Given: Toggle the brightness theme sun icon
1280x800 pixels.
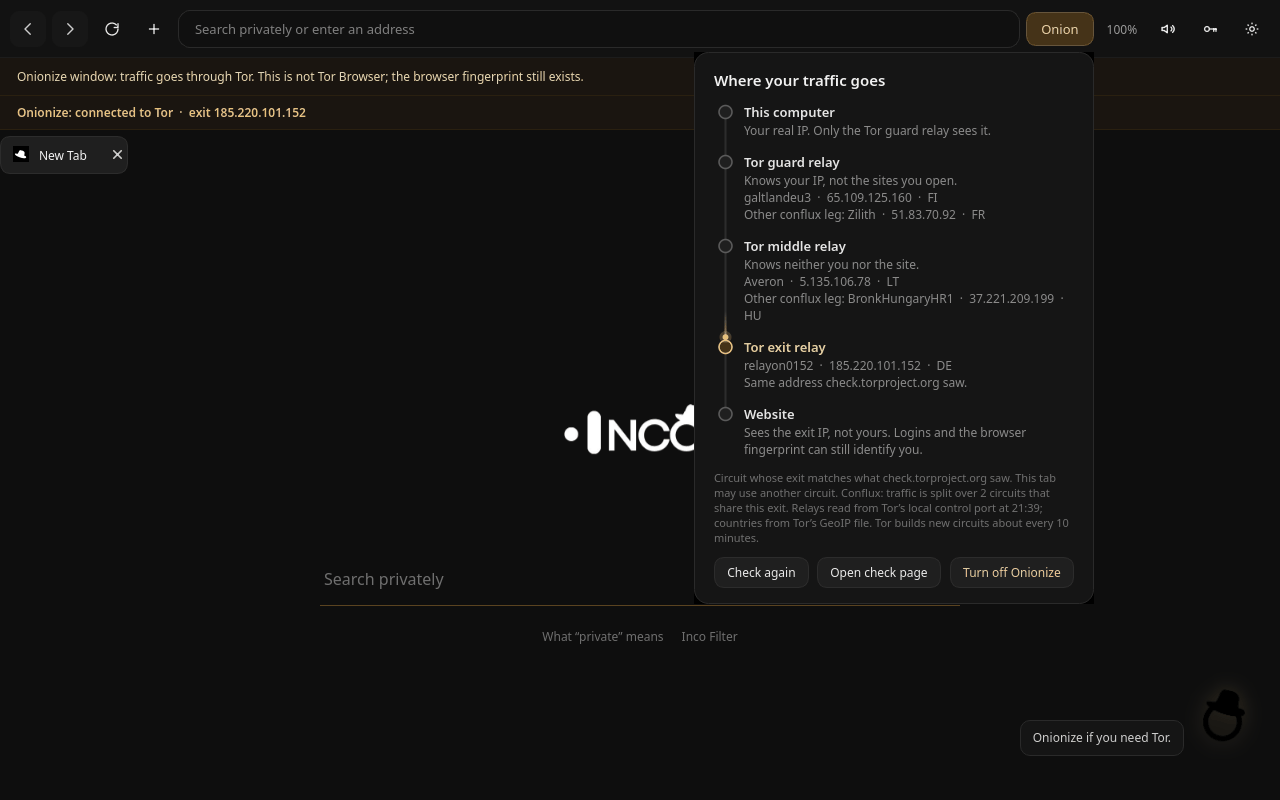Looking at the screenshot, I should tap(1252, 29).
